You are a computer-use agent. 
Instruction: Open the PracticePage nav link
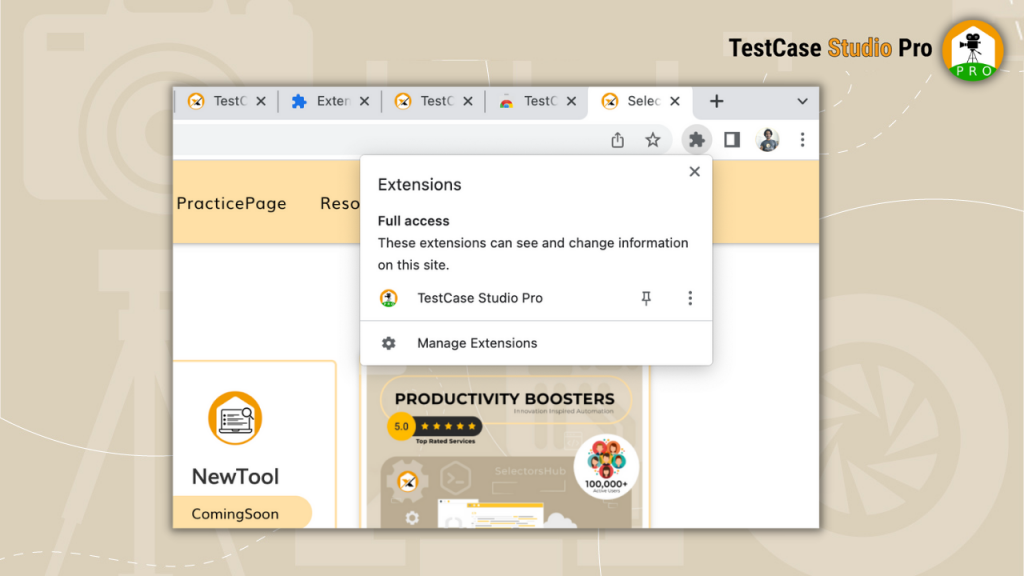[231, 203]
